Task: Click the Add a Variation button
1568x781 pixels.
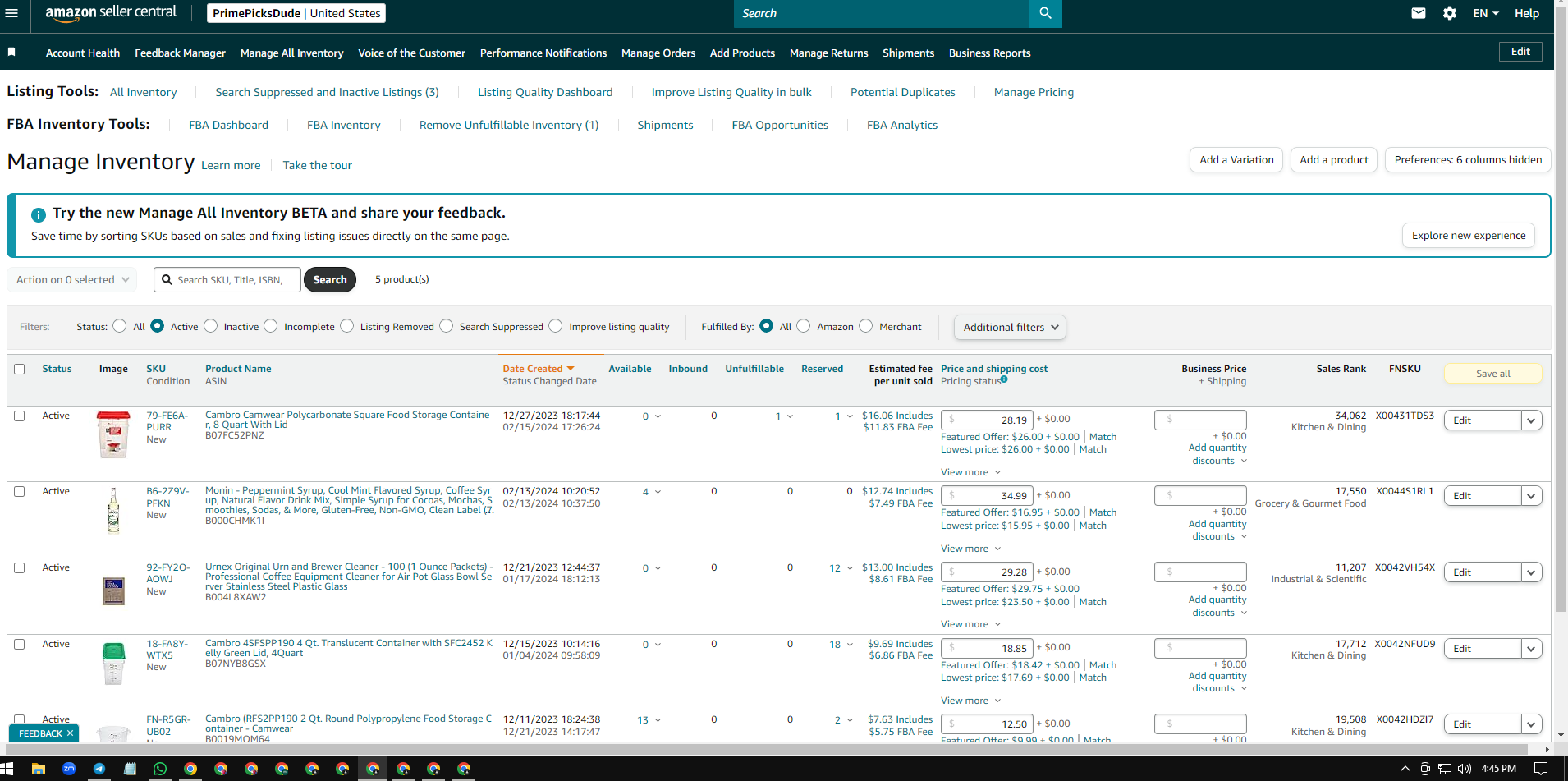Action: pyautogui.click(x=1236, y=160)
